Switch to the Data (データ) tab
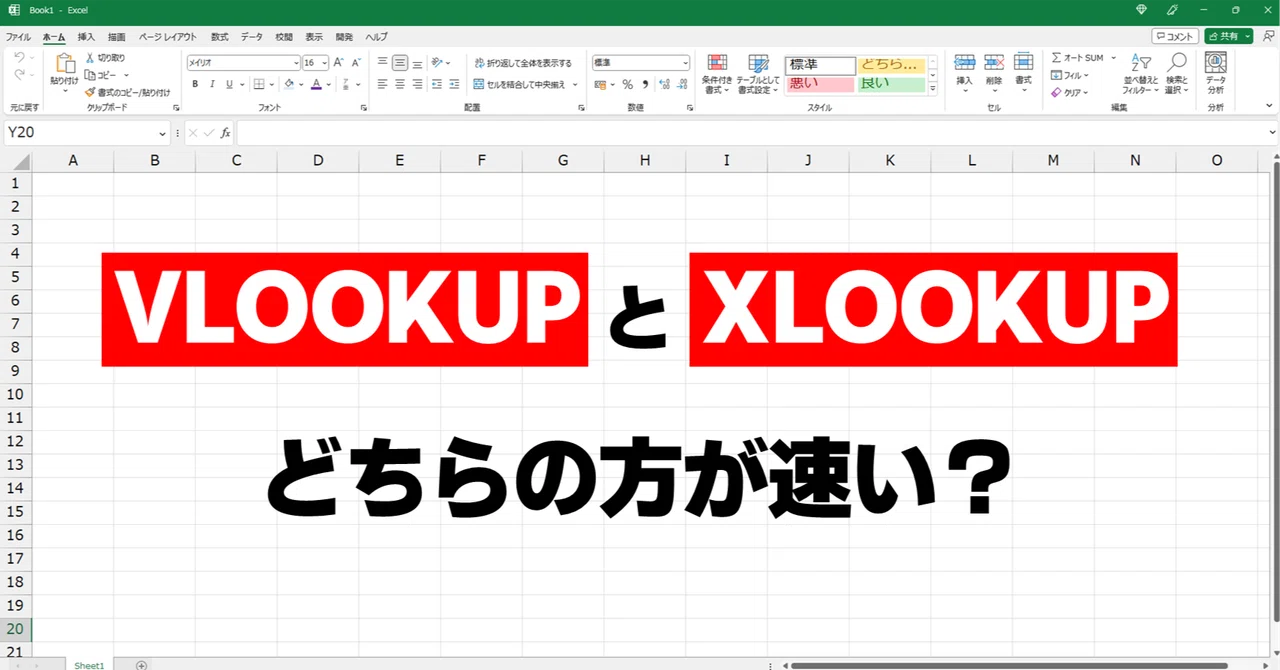Screen dimensions: 1280x670 [251, 37]
